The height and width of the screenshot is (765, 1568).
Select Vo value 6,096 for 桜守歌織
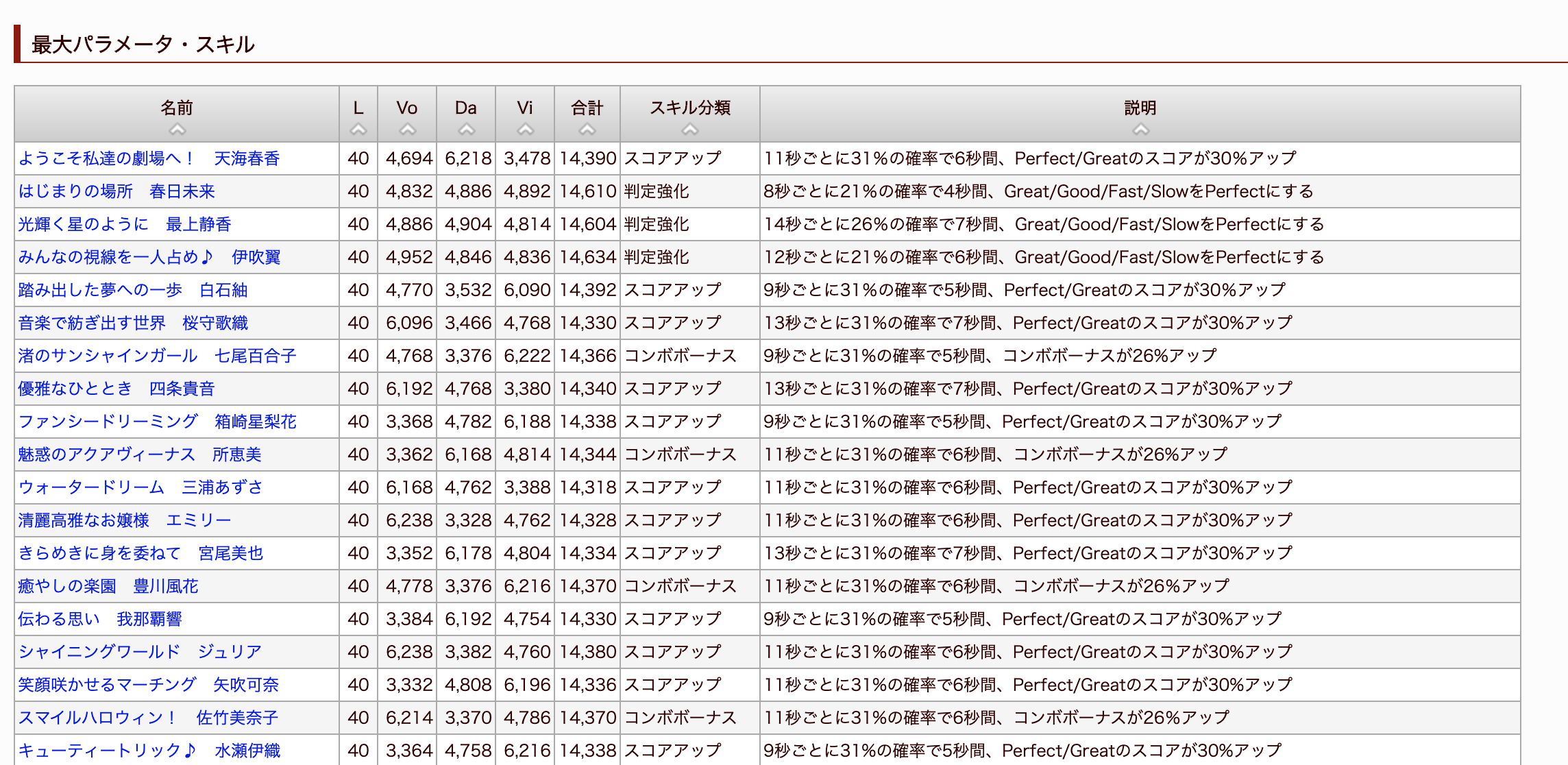[409, 323]
